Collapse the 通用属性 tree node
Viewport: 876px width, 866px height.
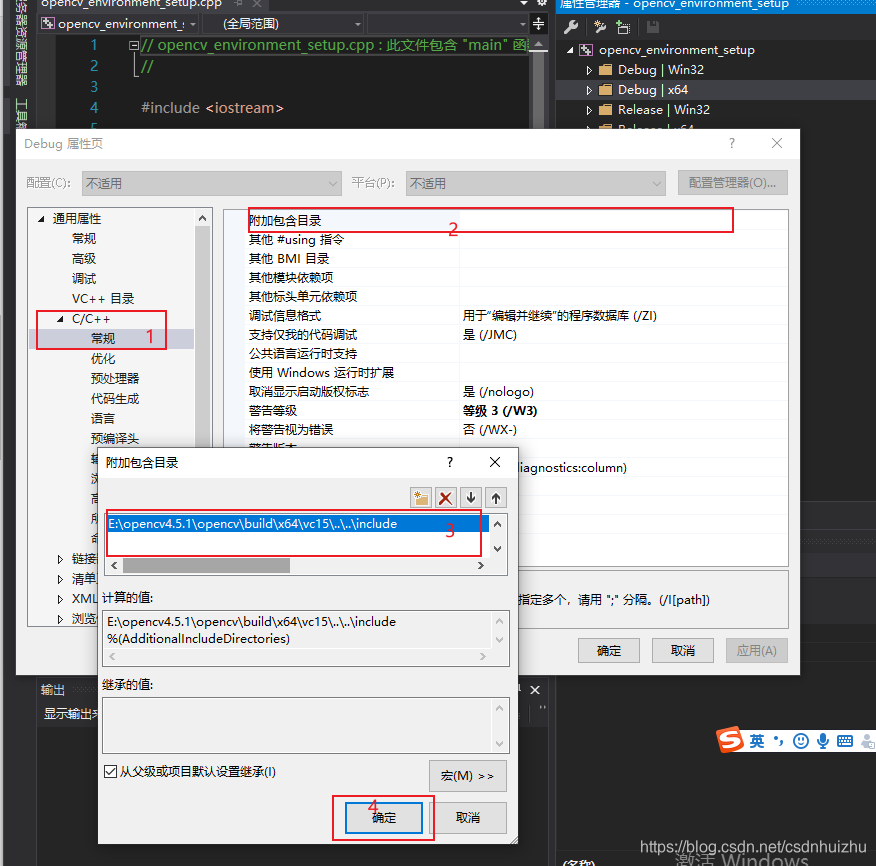[41, 219]
